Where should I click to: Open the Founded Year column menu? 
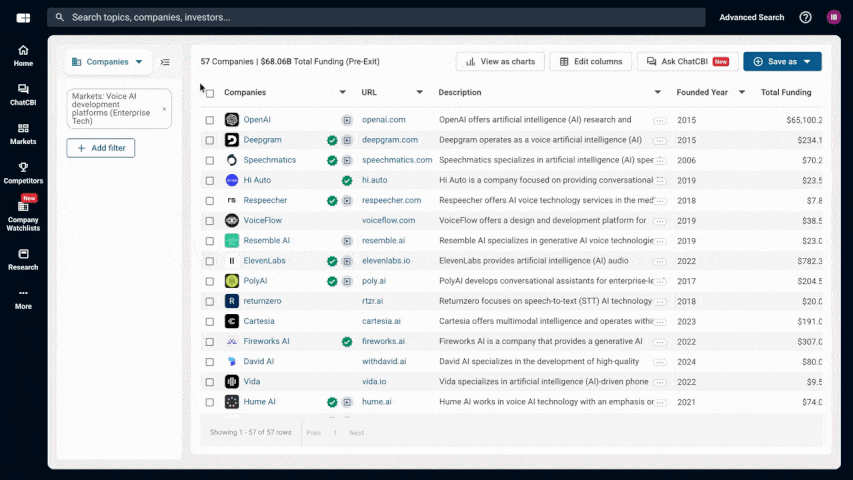[x=741, y=92]
